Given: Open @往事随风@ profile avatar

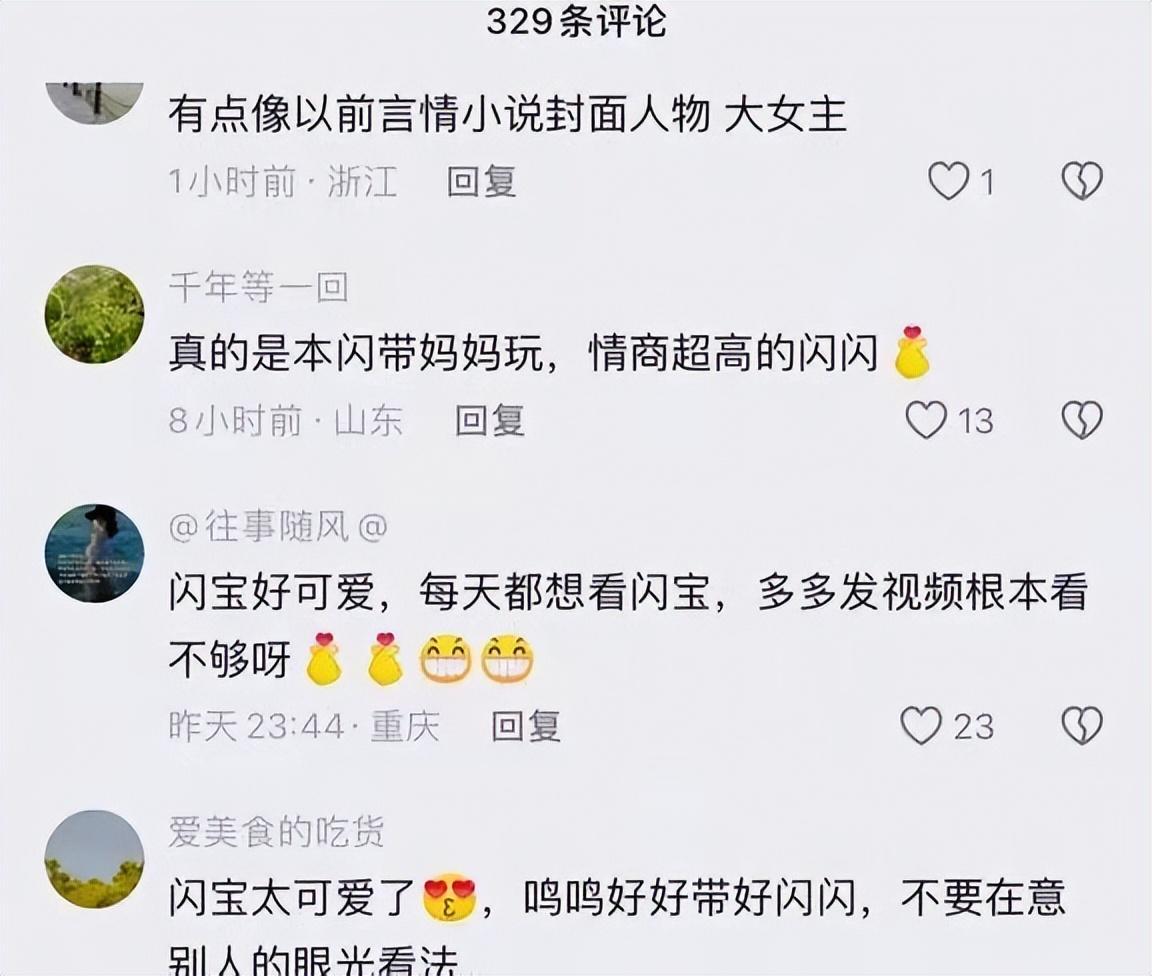Looking at the screenshot, I should [x=95, y=553].
